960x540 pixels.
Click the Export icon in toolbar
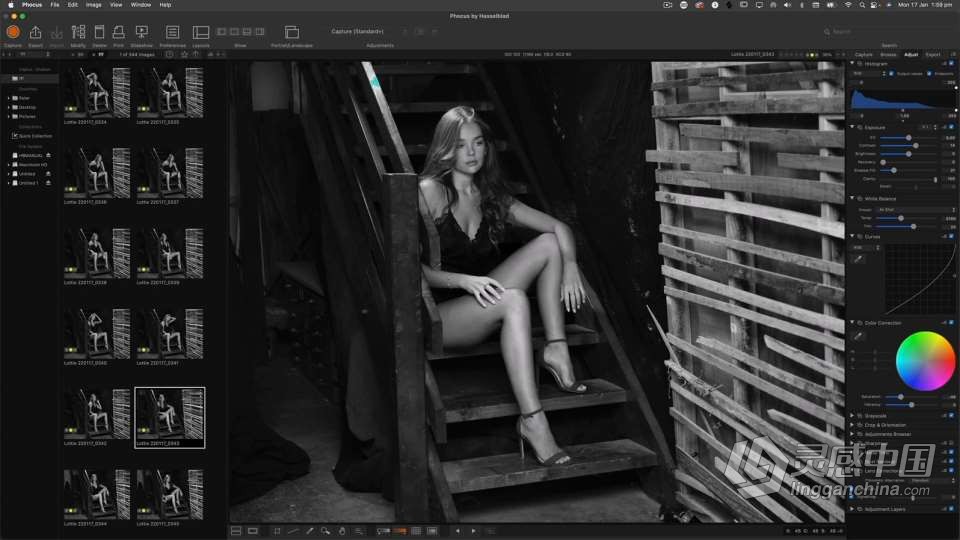36,33
